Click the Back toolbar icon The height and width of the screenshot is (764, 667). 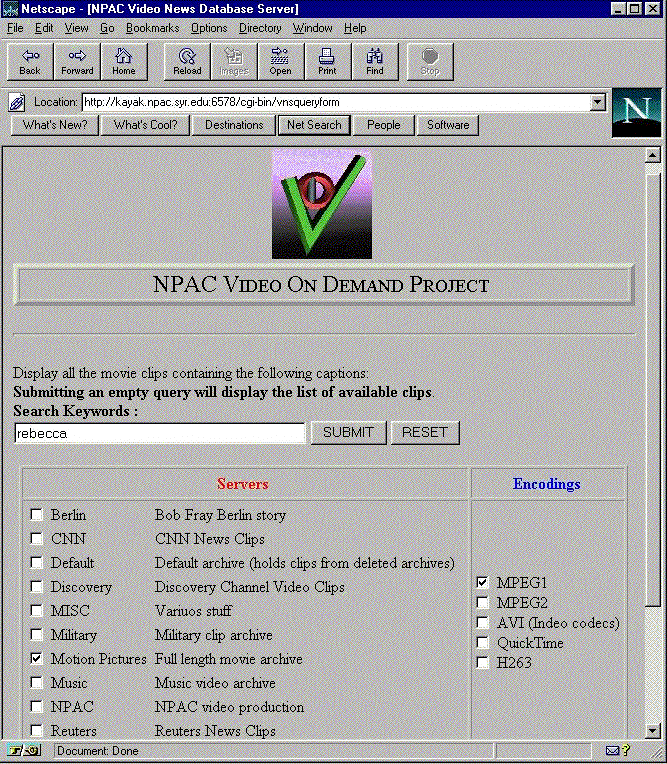click(30, 61)
